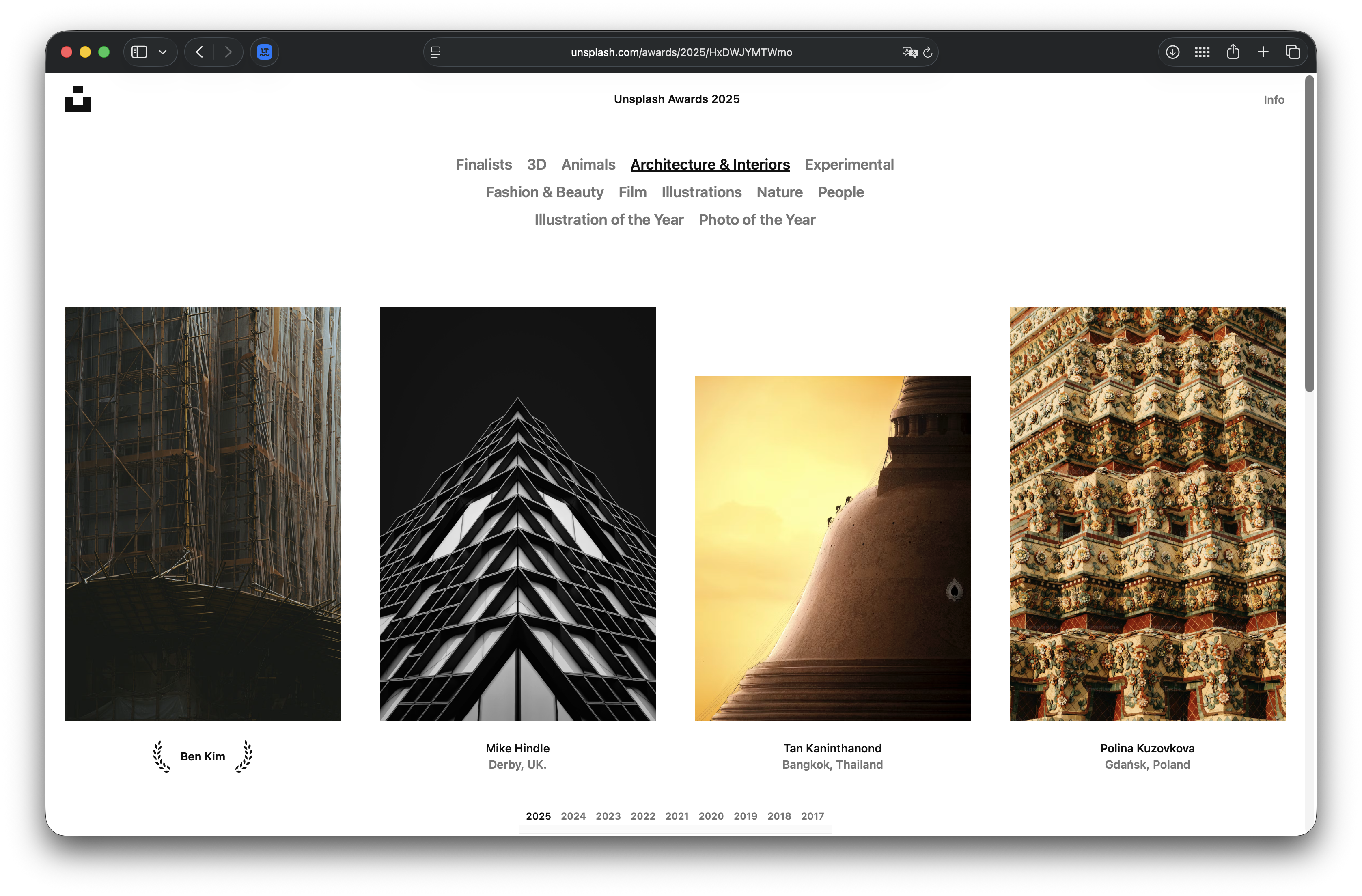The width and height of the screenshot is (1362, 896).
Task: Reload the page with refresh icon
Action: 928,52
